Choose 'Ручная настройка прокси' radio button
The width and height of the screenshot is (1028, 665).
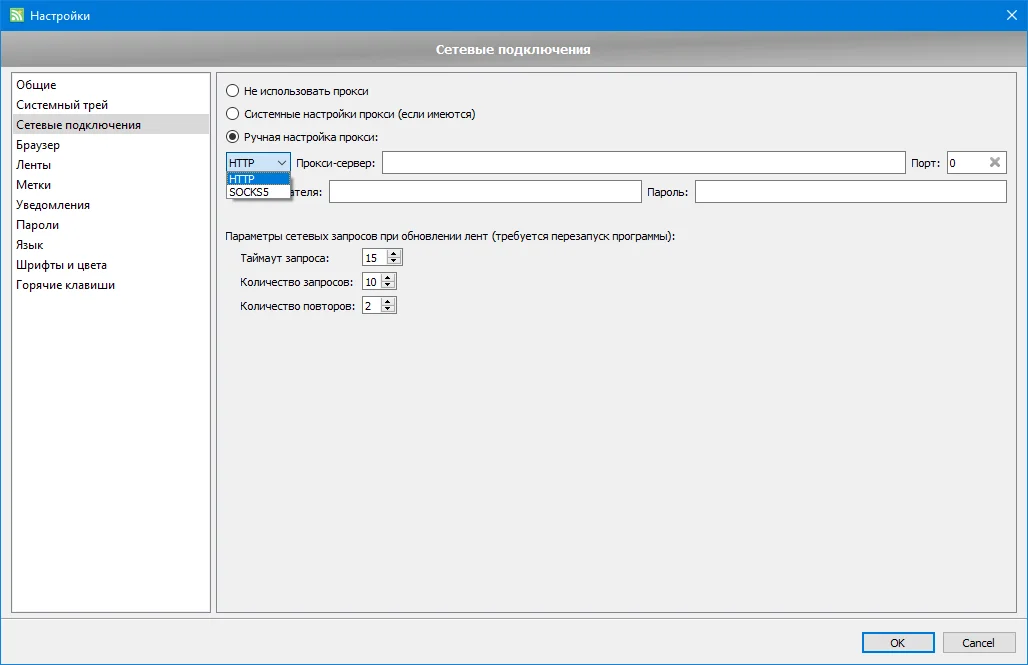coord(233,137)
